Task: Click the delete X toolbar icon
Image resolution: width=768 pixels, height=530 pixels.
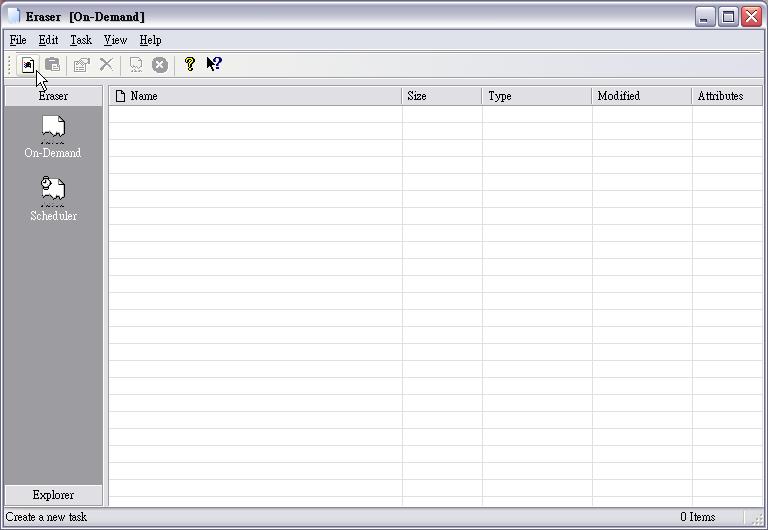Action: (x=106, y=64)
